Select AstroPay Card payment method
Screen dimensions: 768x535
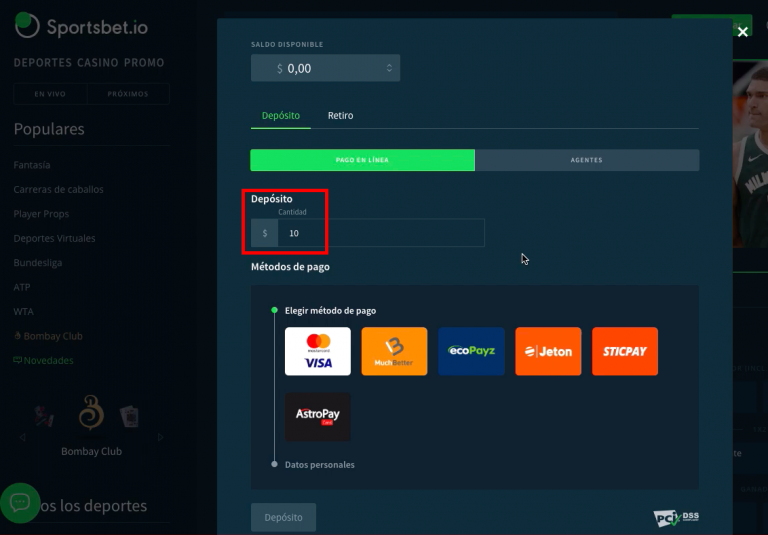click(x=317, y=417)
